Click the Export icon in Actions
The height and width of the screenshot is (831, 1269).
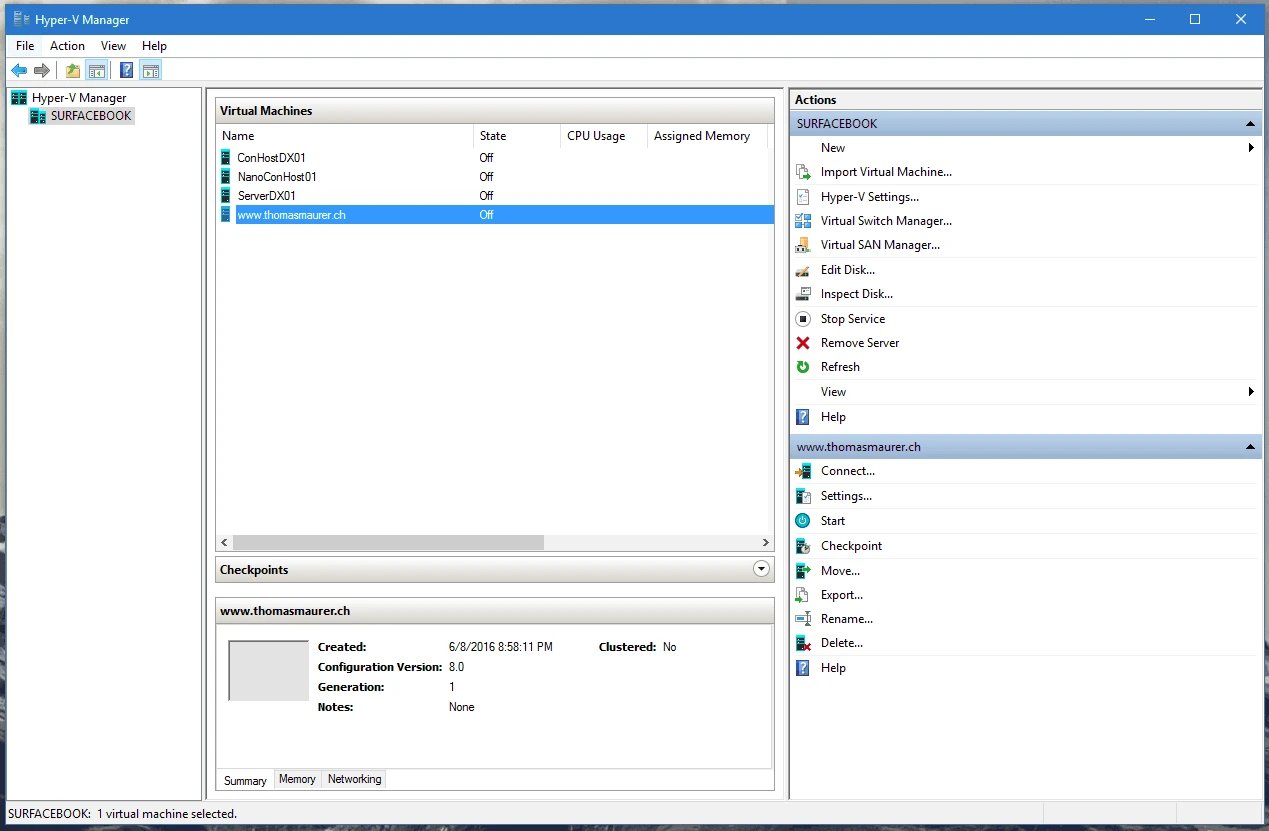click(803, 595)
